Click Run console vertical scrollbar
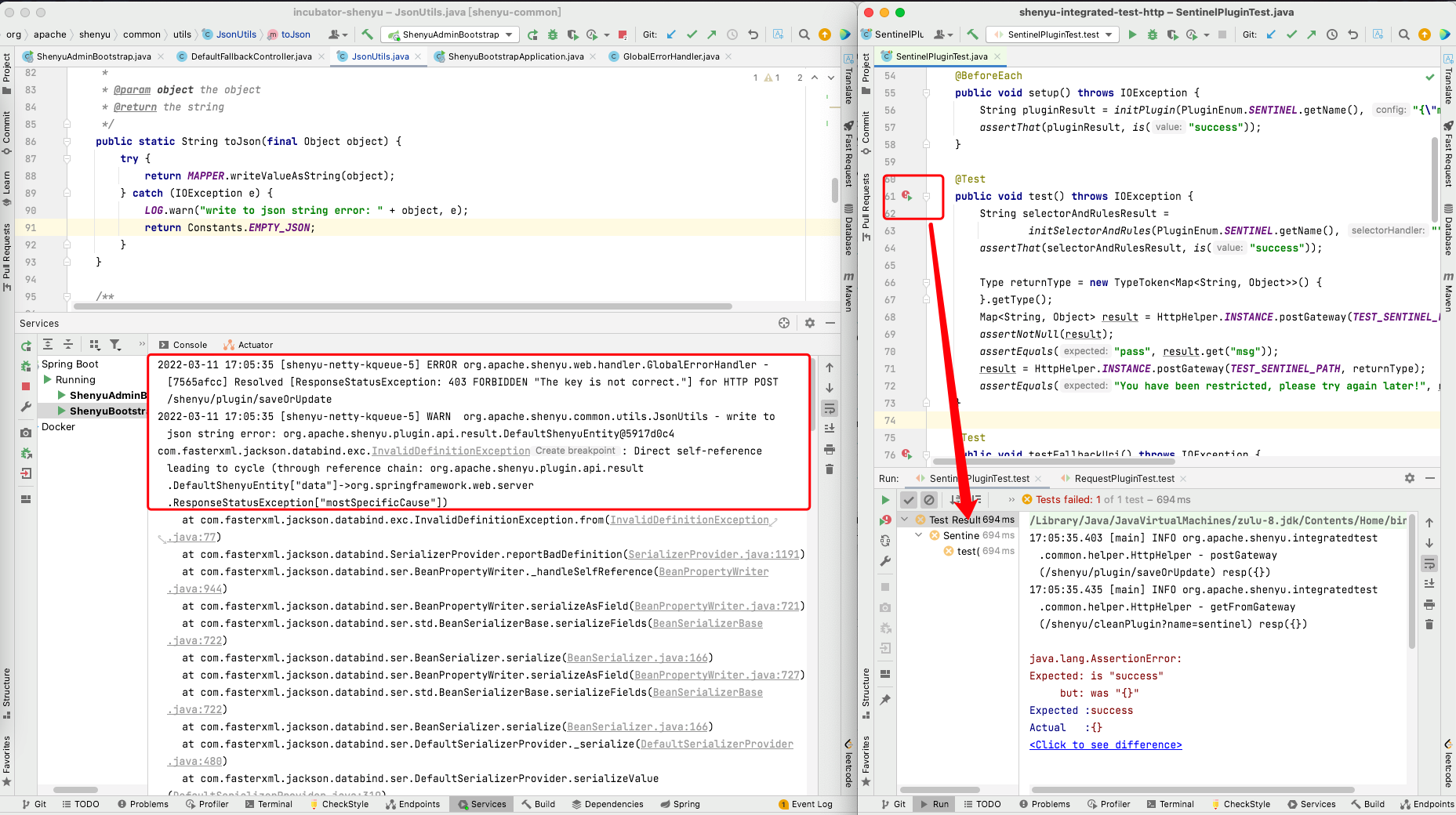Screen dimensions: 1456x815 coord(1412,581)
